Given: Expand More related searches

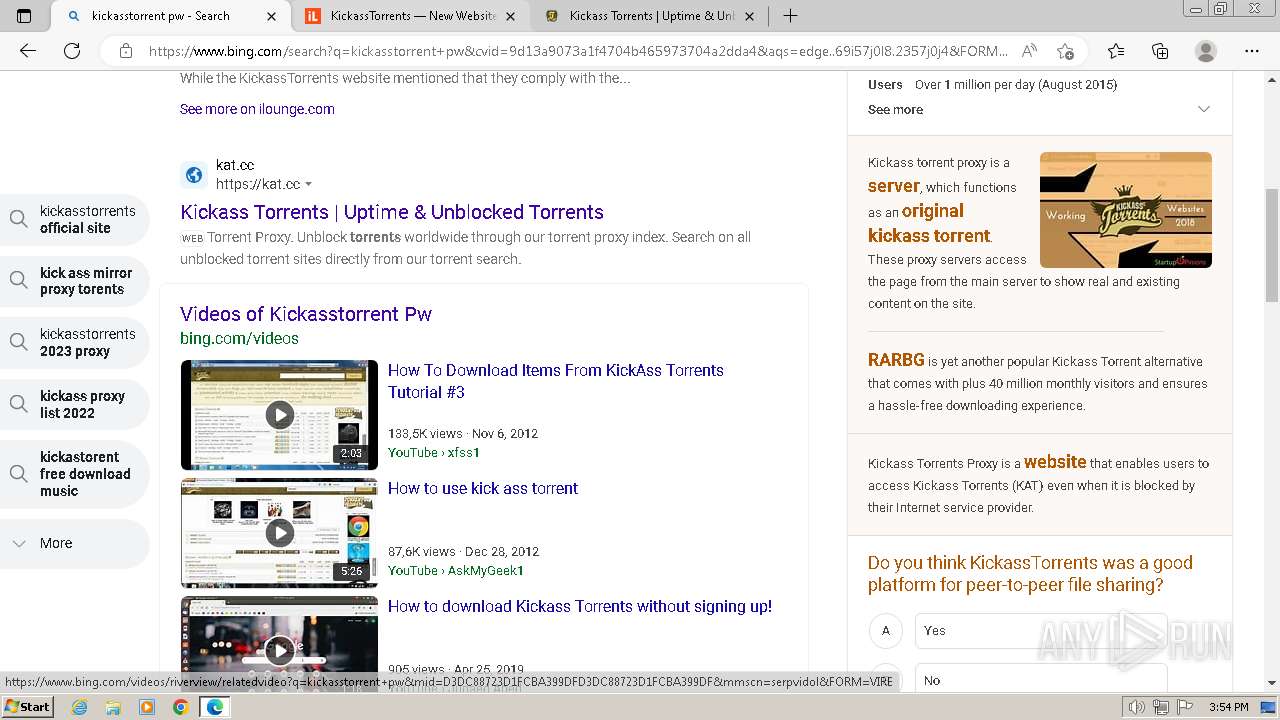Looking at the screenshot, I should click(x=73, y=543).
